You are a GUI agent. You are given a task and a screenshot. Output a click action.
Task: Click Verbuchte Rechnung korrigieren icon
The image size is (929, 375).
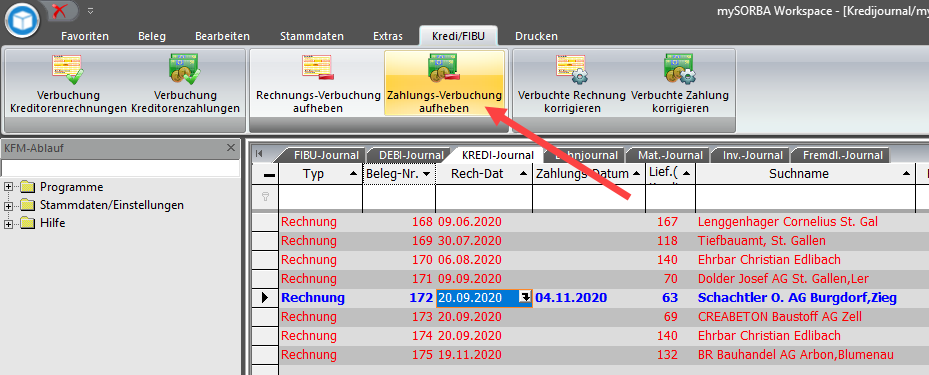tap(571, 68)
